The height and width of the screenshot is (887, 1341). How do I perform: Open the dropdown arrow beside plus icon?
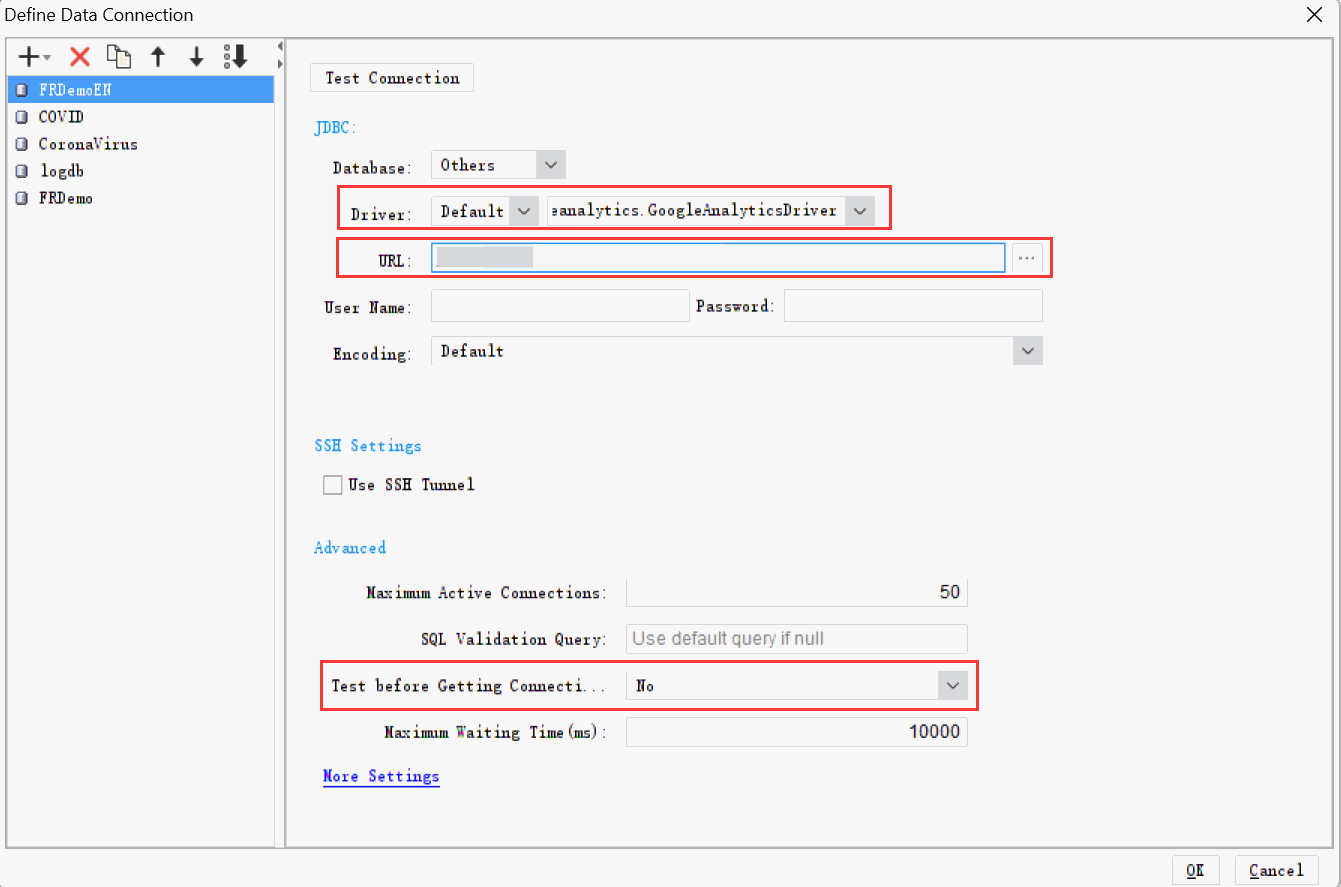(x=47, y=59)
